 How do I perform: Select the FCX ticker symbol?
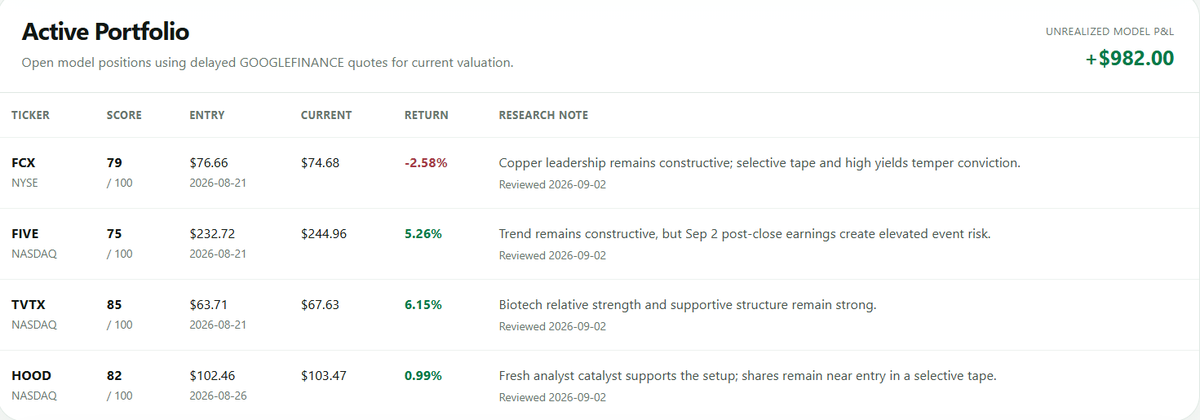tap(23, 162)
